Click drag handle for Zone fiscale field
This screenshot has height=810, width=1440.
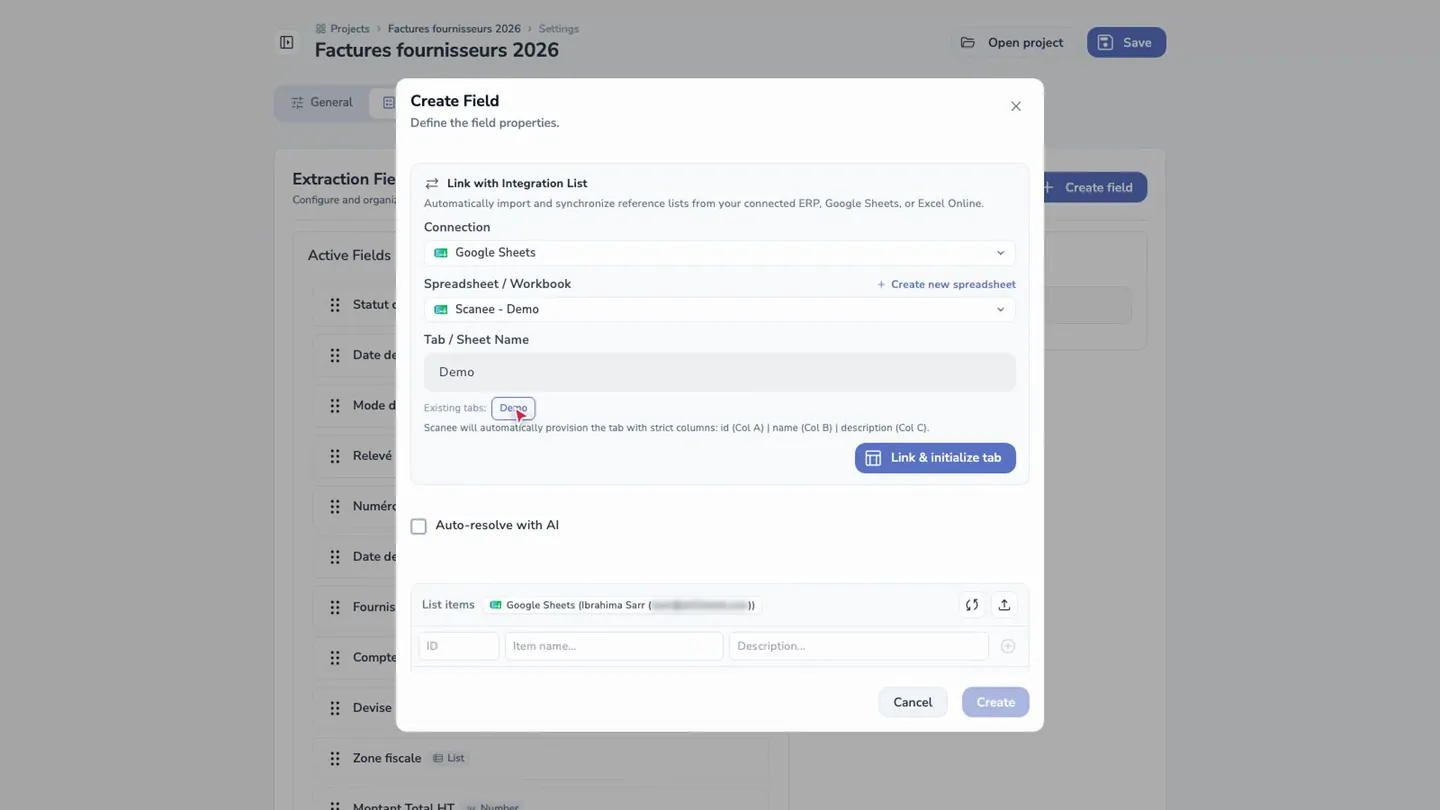[x=335, y=758]
